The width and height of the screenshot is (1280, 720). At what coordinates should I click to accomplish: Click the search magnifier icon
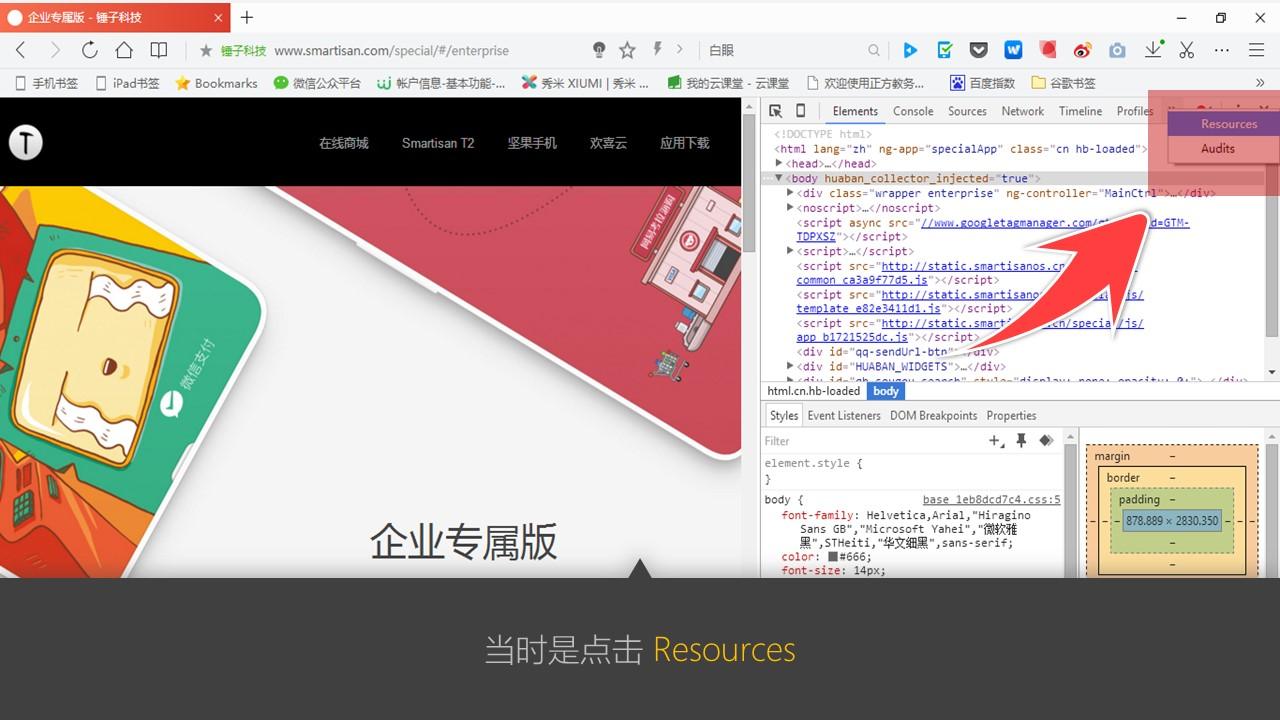(x=874, y=50)
